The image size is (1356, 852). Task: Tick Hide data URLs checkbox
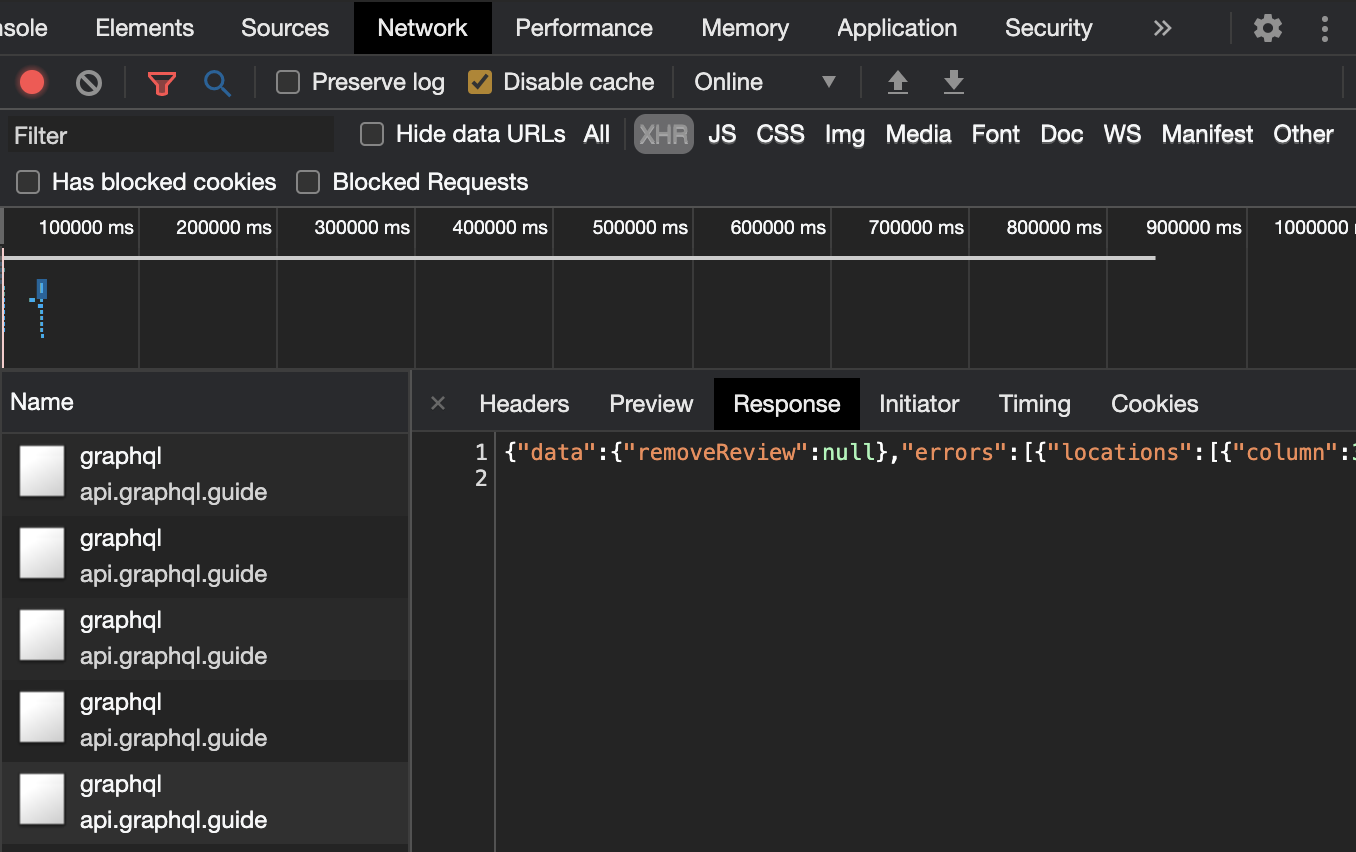[x=372, y=134]
